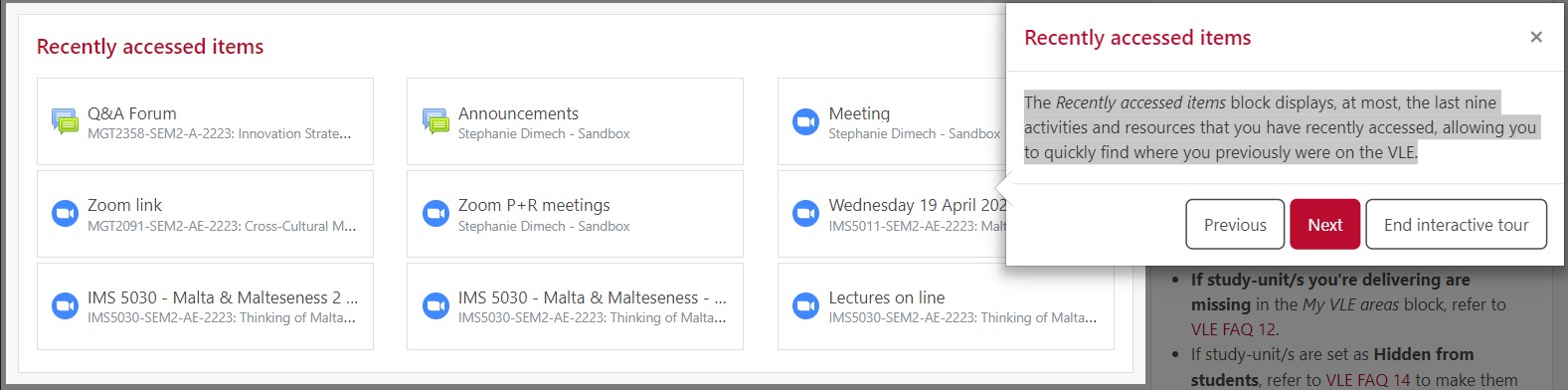End the interactive tour
The image size is (1568, 390).
coord(1457,224)
